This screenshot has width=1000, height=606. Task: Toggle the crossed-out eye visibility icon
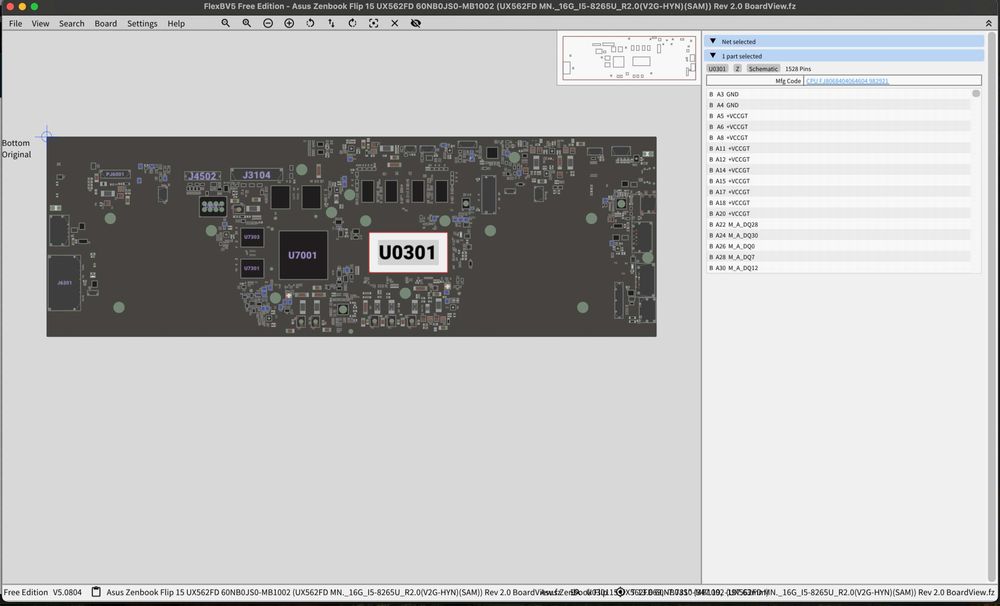[x=416, y=23]
